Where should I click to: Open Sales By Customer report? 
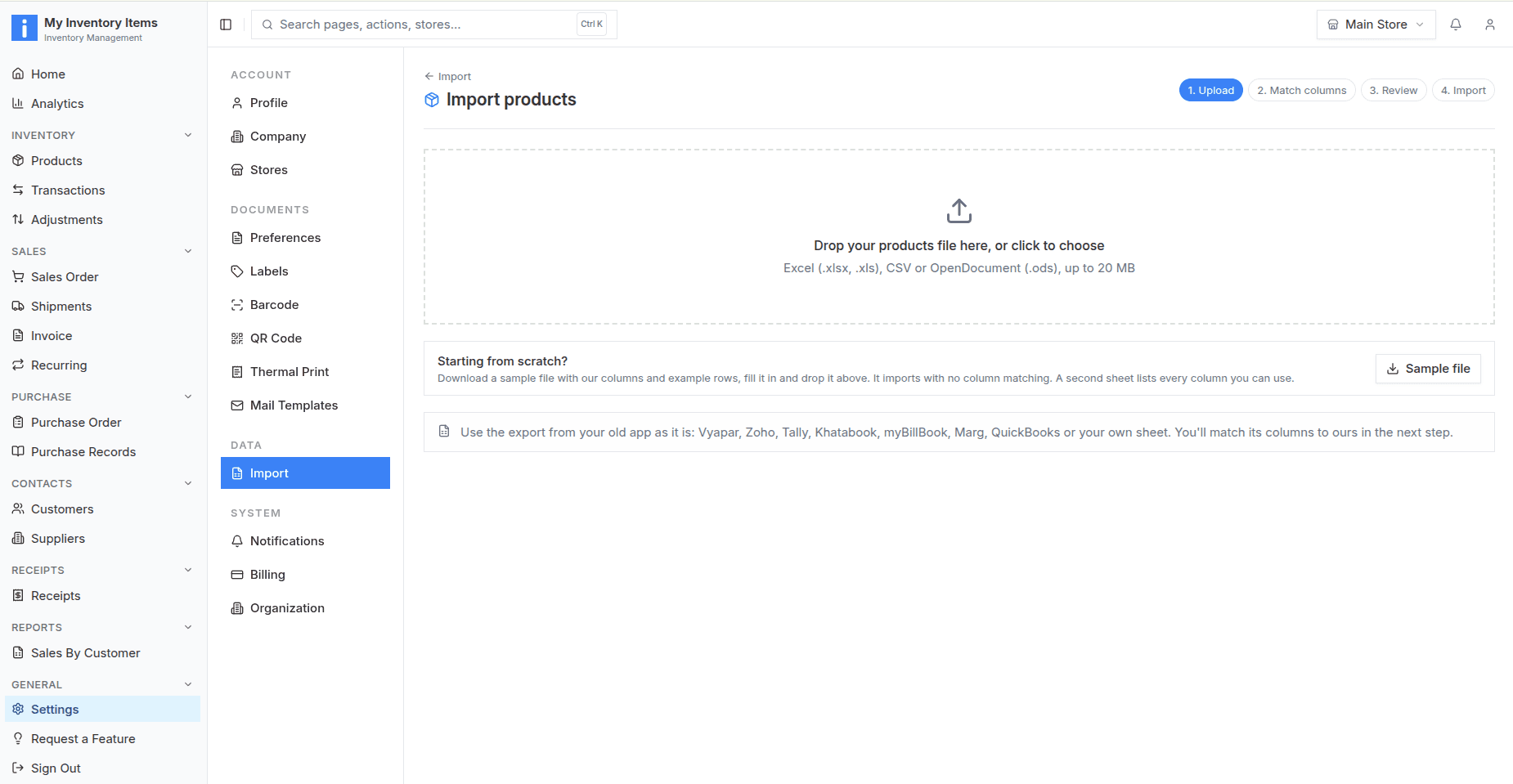click(102, 653)
